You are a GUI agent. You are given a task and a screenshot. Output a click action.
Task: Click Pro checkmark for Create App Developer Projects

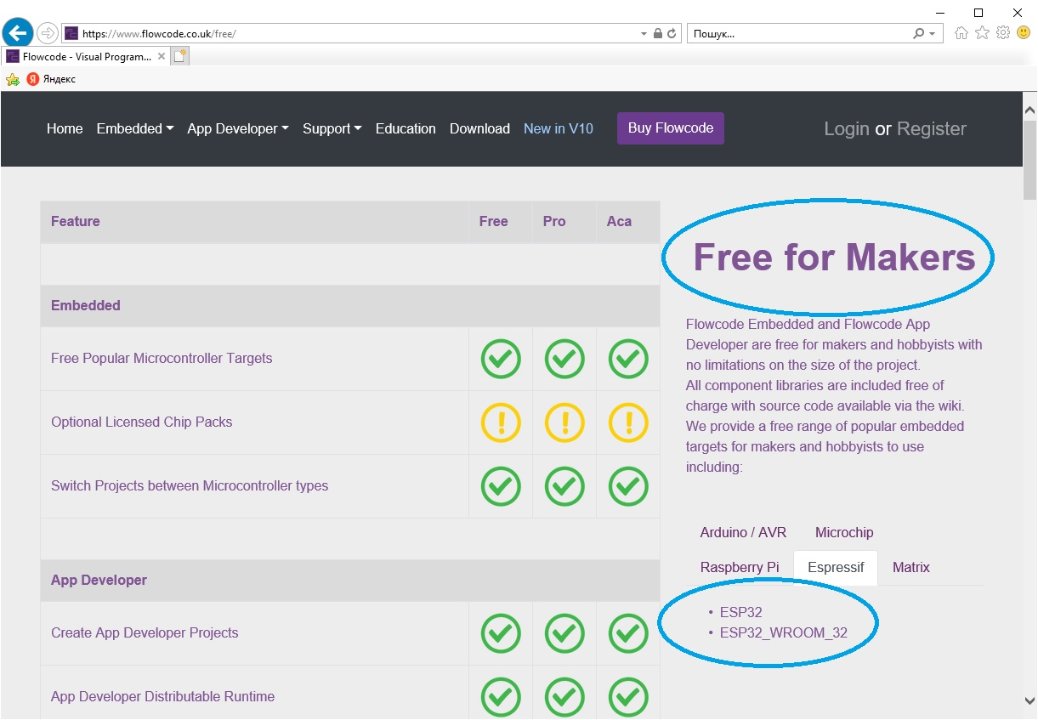(x=565, y=633)
